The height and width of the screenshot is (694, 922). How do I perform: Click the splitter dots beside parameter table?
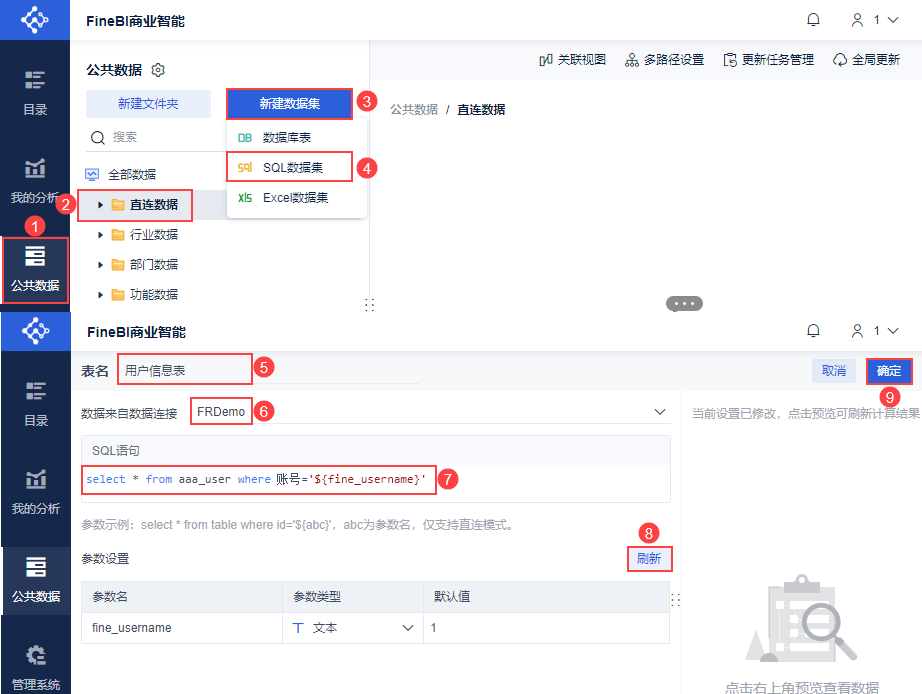click(x=676, y=600)
